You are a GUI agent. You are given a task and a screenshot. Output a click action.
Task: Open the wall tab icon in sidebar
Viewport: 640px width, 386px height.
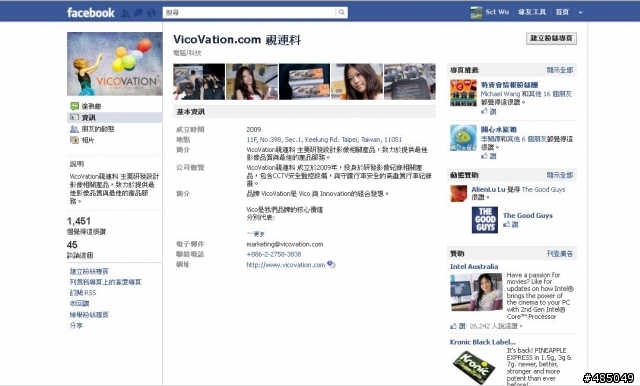click(x=74, y=106)
